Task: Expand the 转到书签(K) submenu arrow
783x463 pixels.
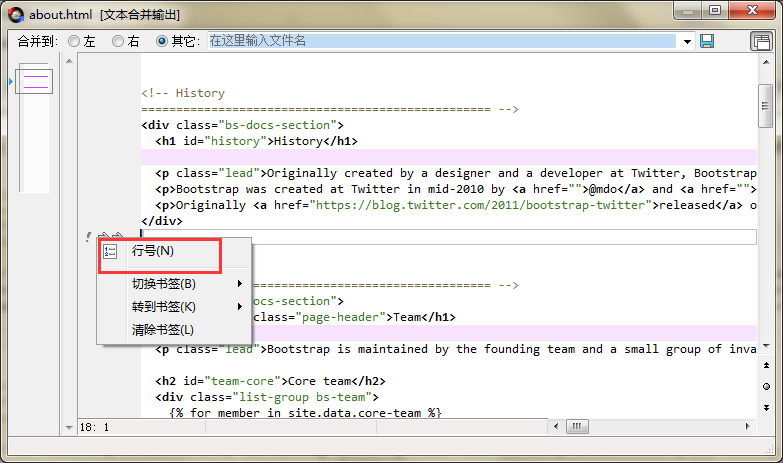Action: tap(240, 307)
